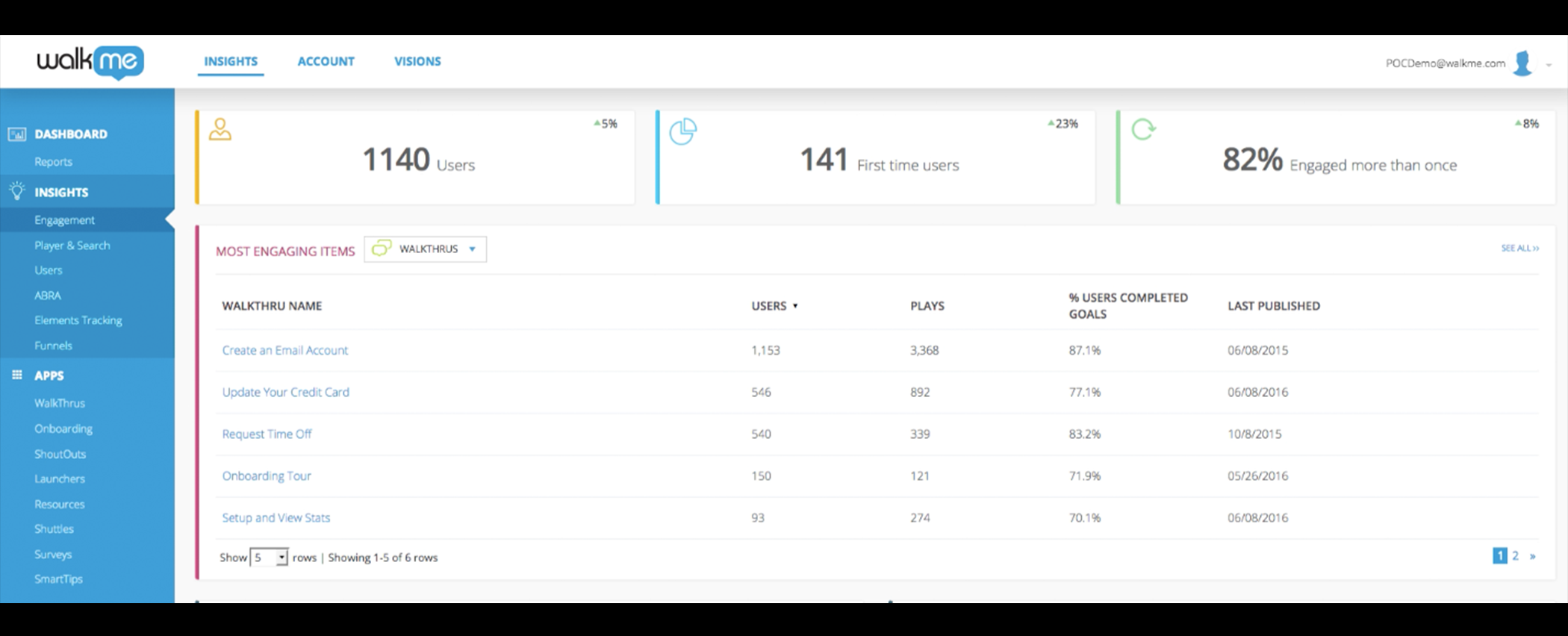The height and width of the screenshot is (636, 1568).
Task: Switch to the VISIONS top tab
Action: [417, 61]
